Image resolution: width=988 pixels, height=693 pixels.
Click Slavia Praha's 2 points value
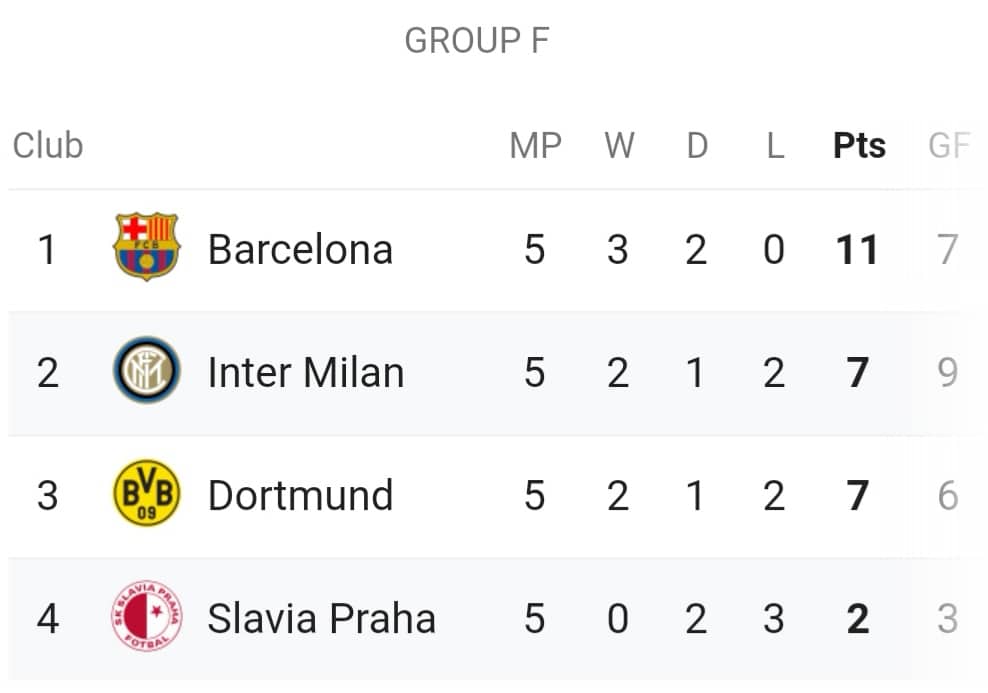tap(858, 618)
